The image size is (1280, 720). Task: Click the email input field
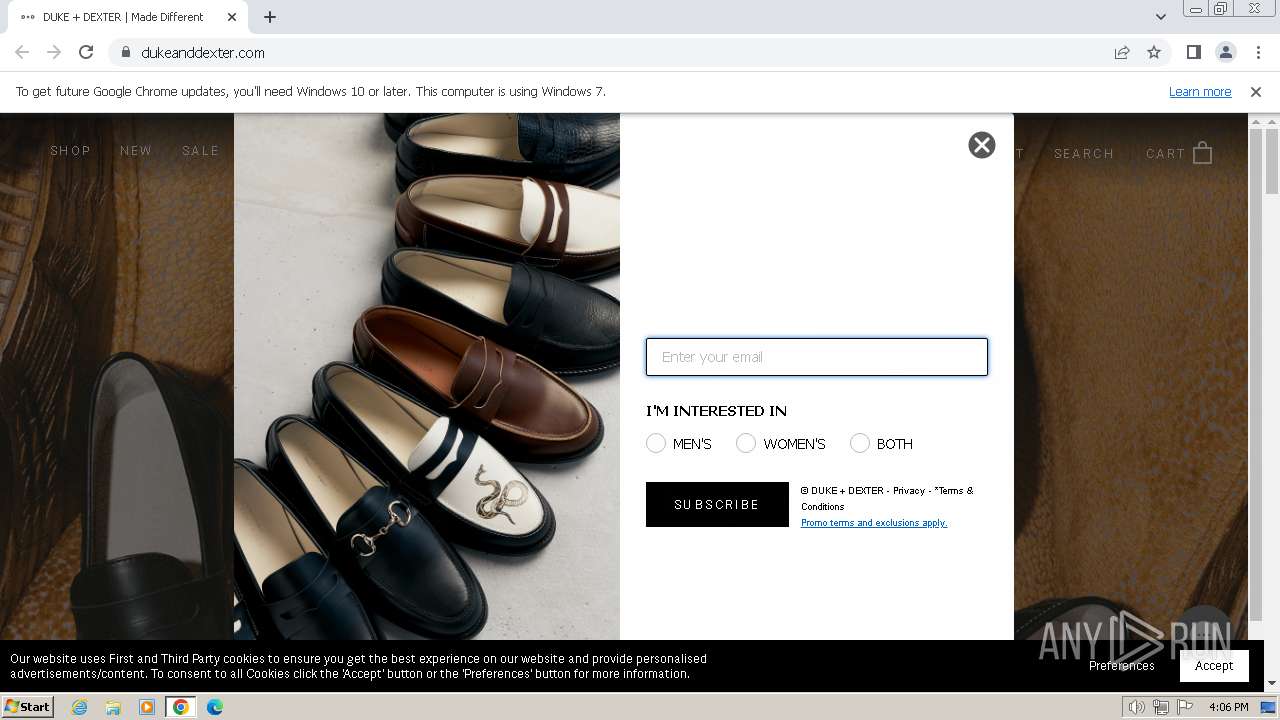click(x=817, y=357)
